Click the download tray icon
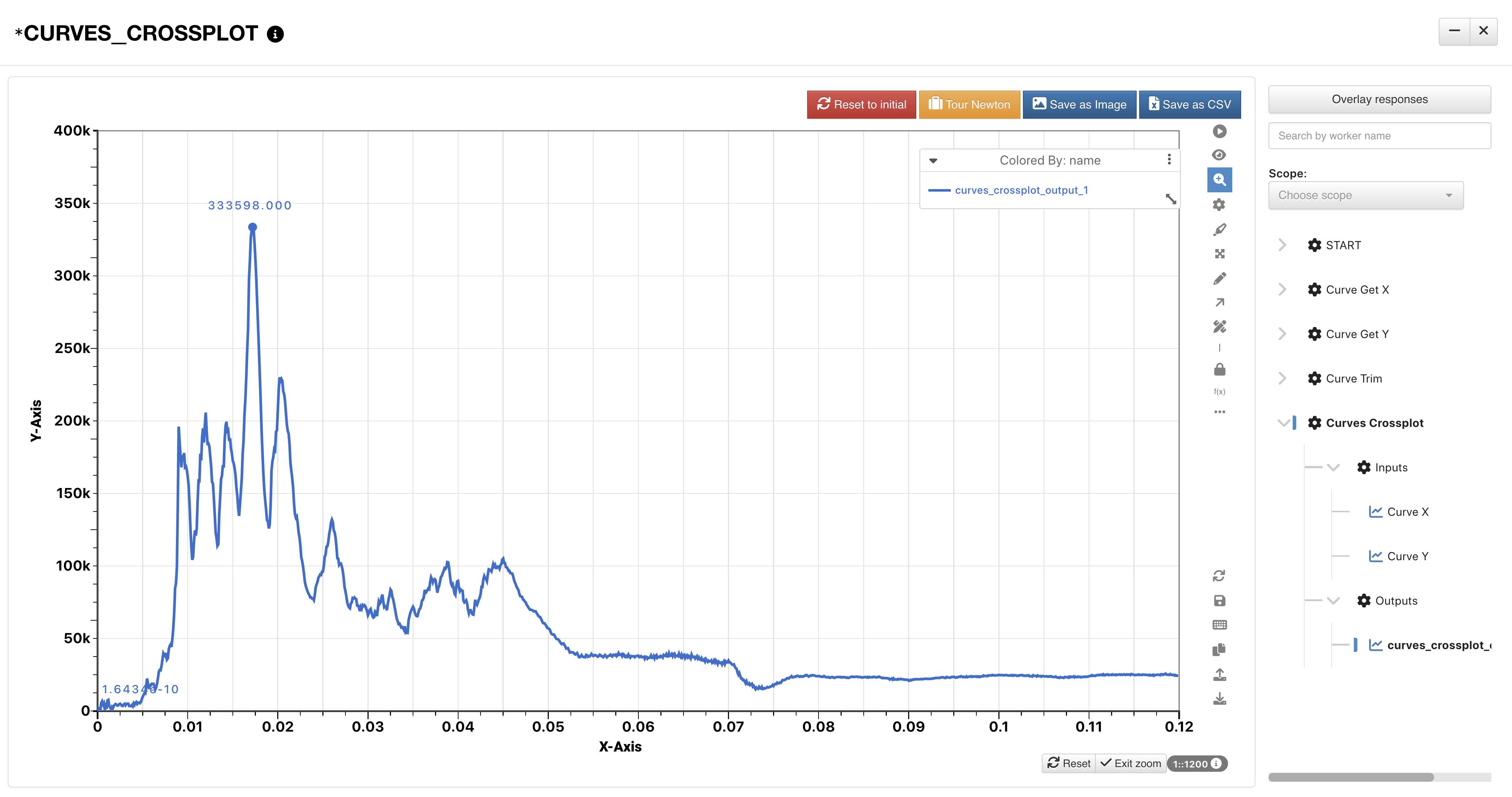The height and width of the screenshot is (797, 1512). (x=1219, y=699)
